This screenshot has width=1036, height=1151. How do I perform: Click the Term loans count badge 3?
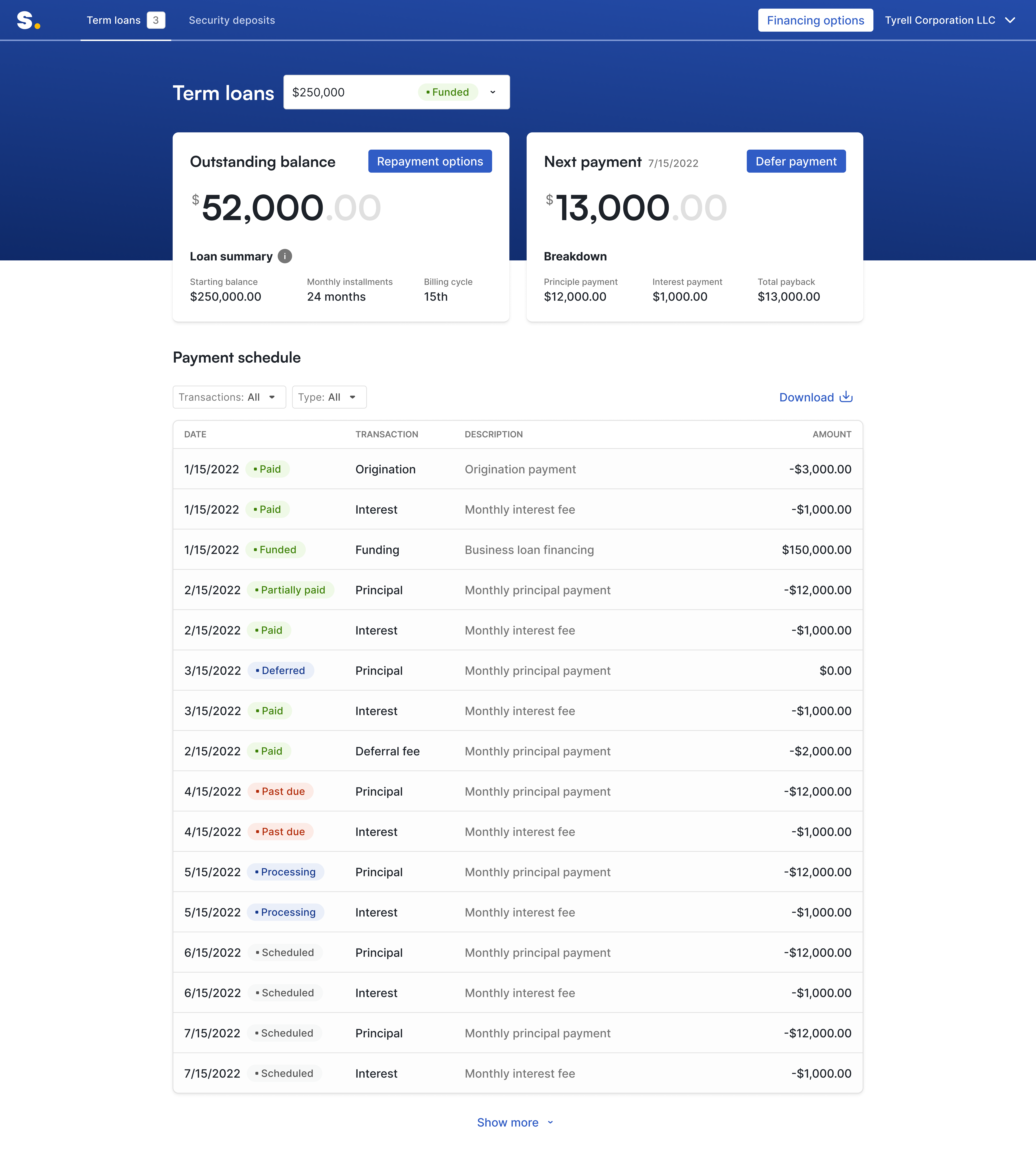[x=156, y=21]
